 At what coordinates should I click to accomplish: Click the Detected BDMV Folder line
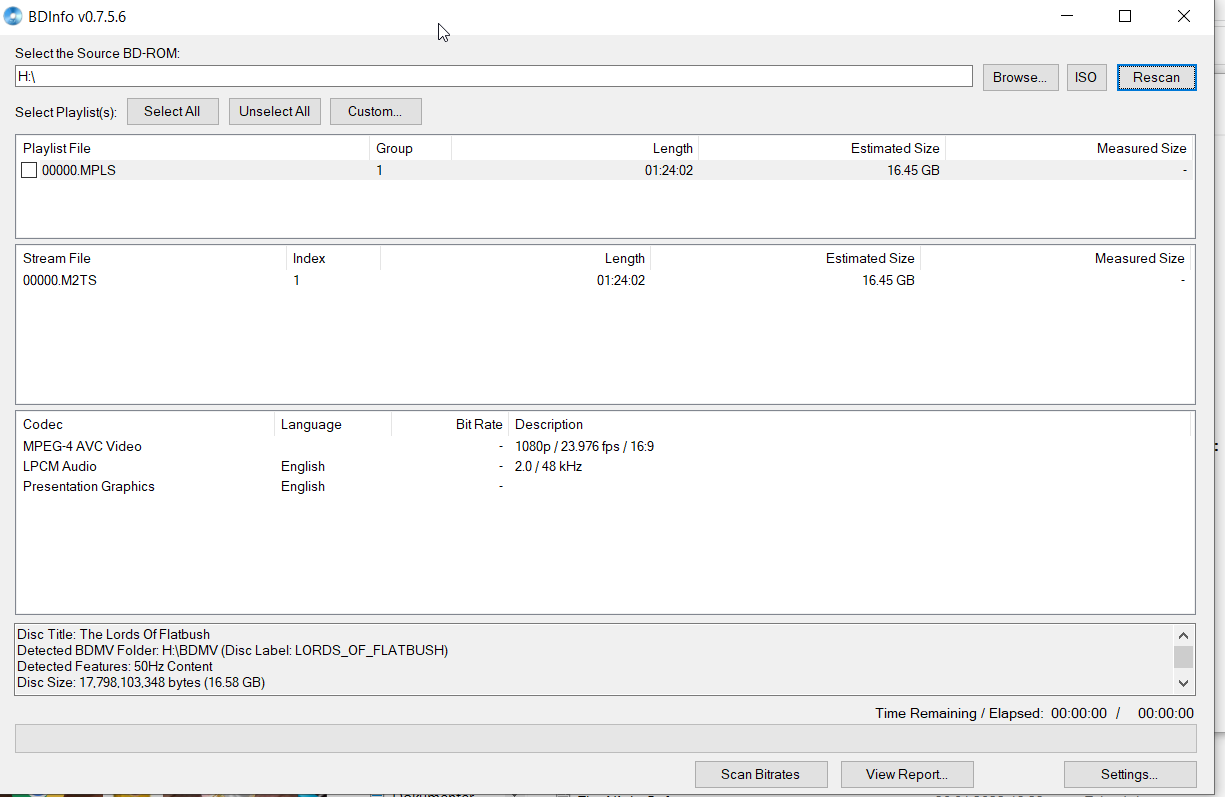[232, 650]
